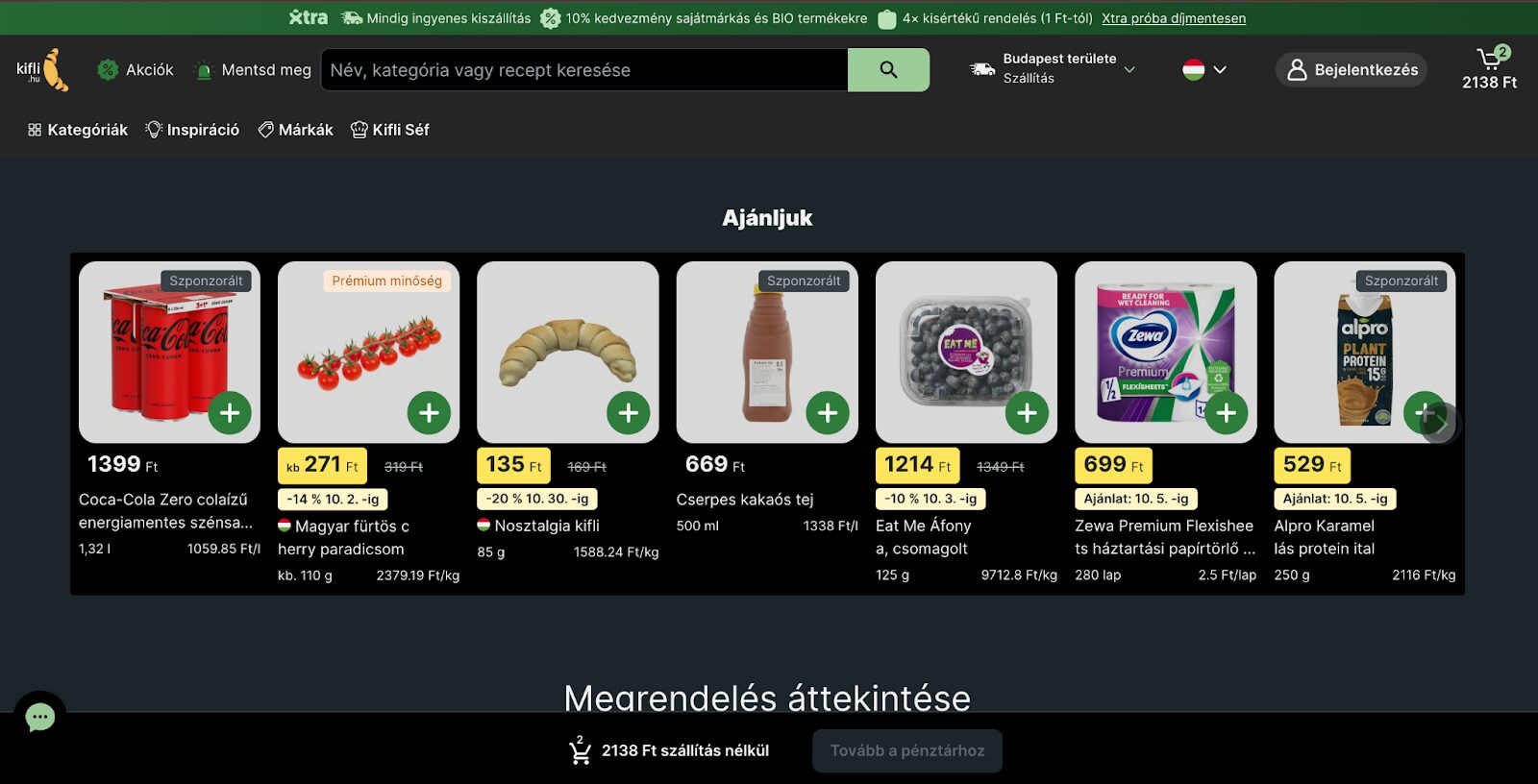Click the Bejelentkezés login button
This screenshot has height=784, width=1538.
1352,69
